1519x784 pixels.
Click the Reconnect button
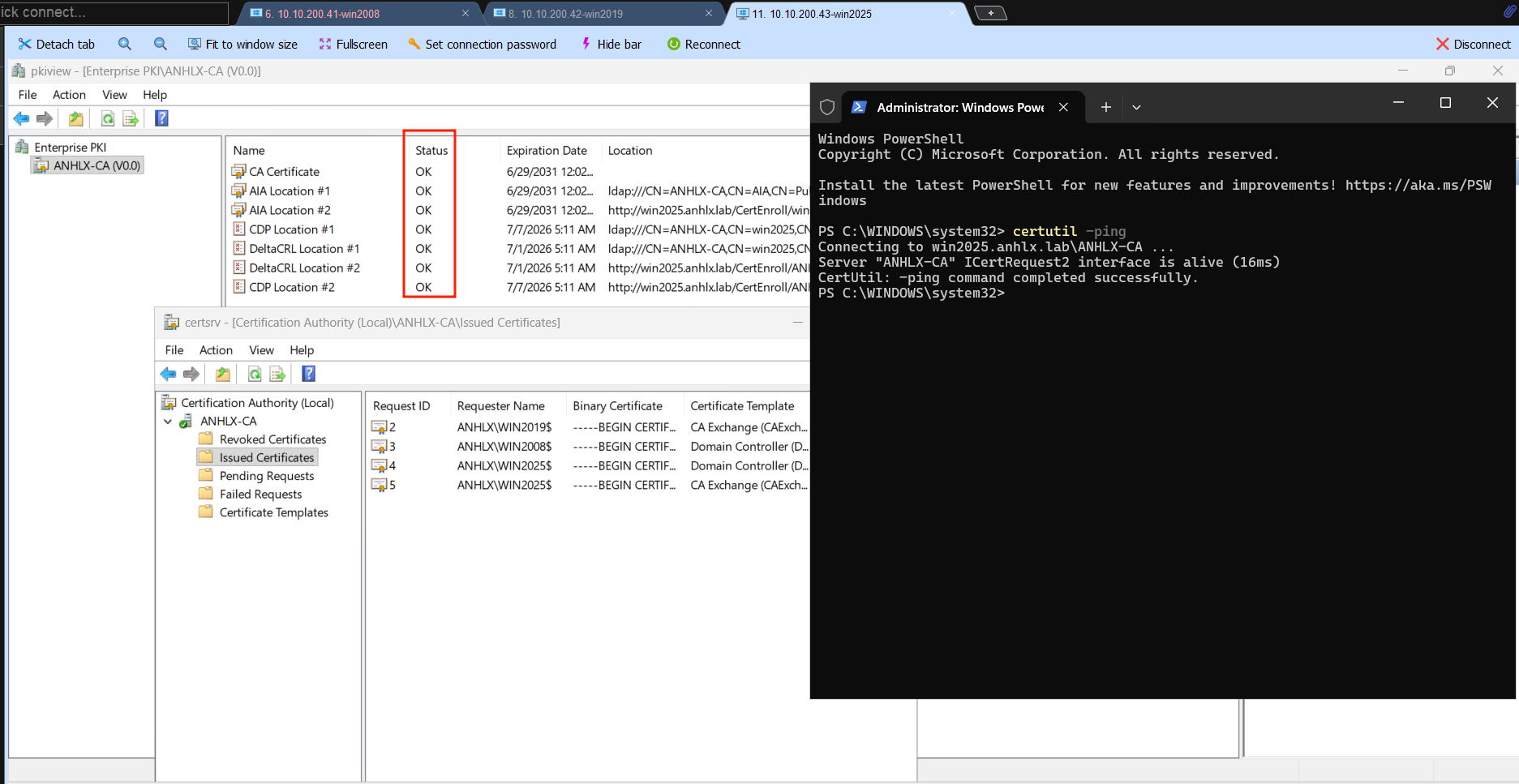click(x=703, y=44)
